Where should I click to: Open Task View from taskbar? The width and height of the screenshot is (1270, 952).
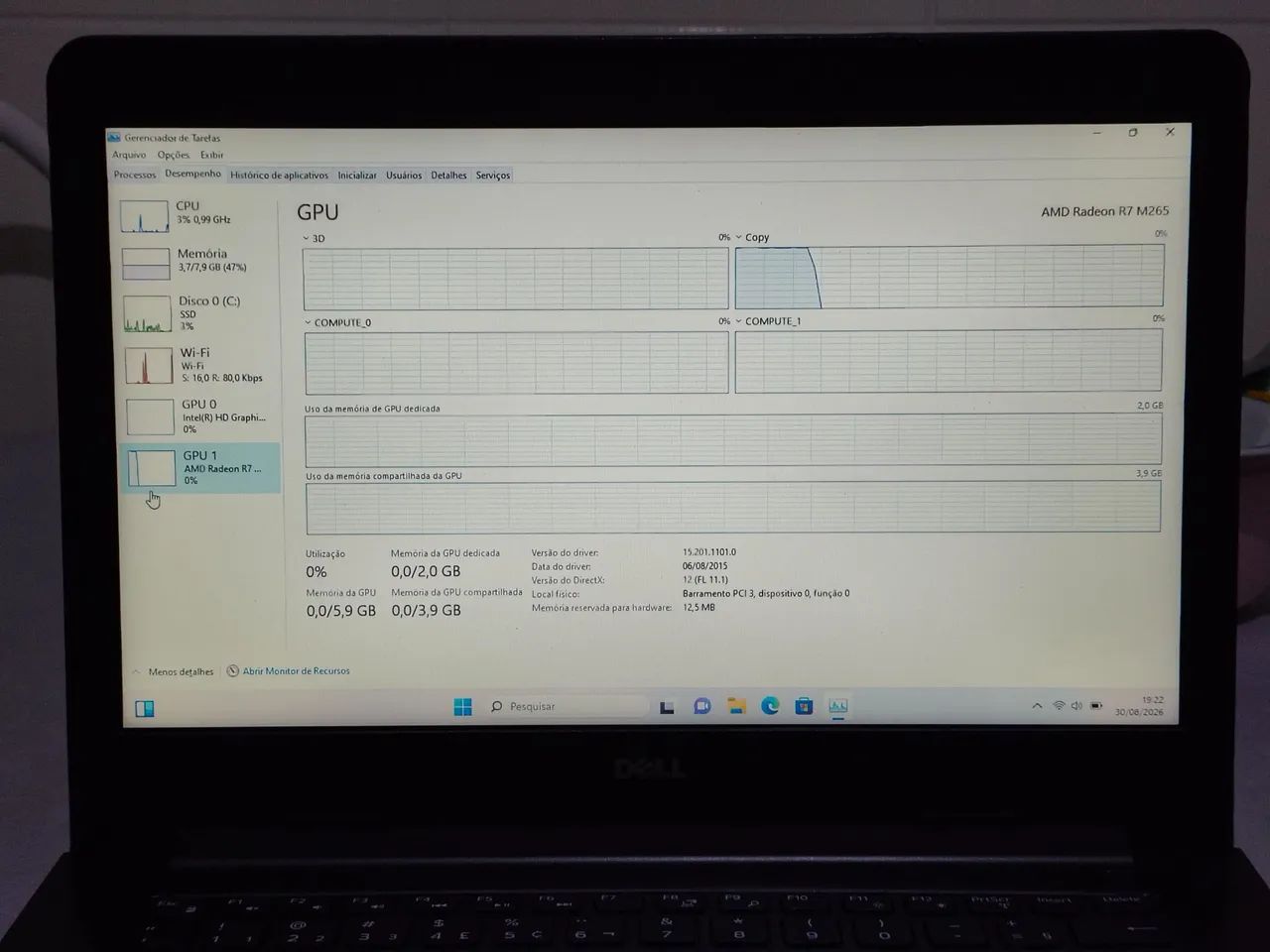668,706
